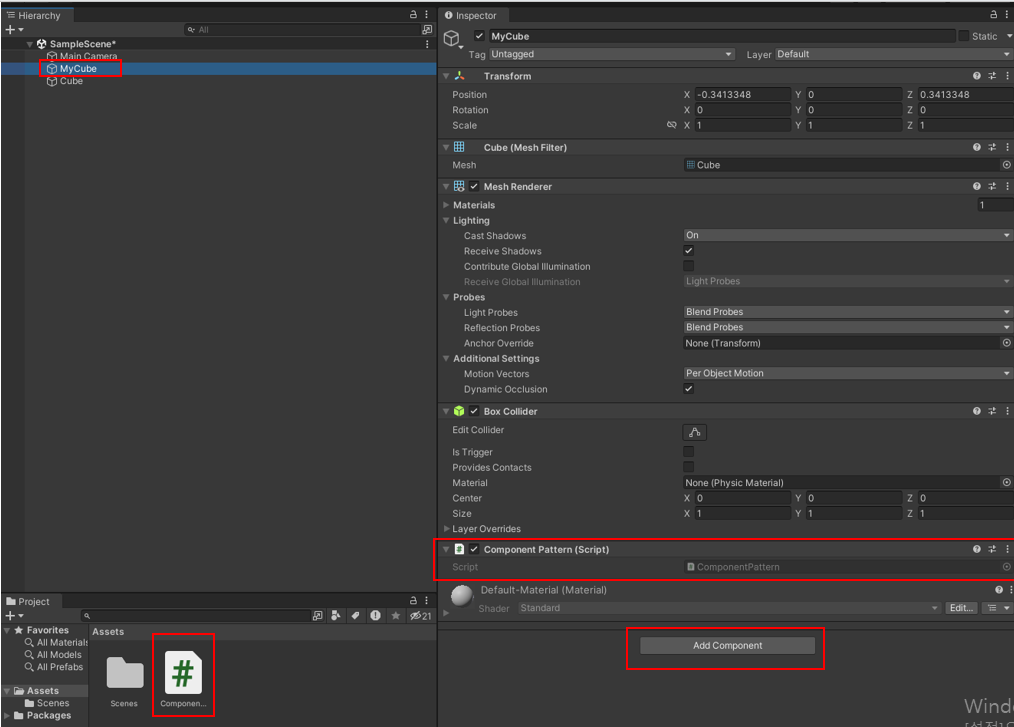Viewport: 1014px width, 727px height.
Task: Open Box Collider component options menu
Action: click(1007, 411)
